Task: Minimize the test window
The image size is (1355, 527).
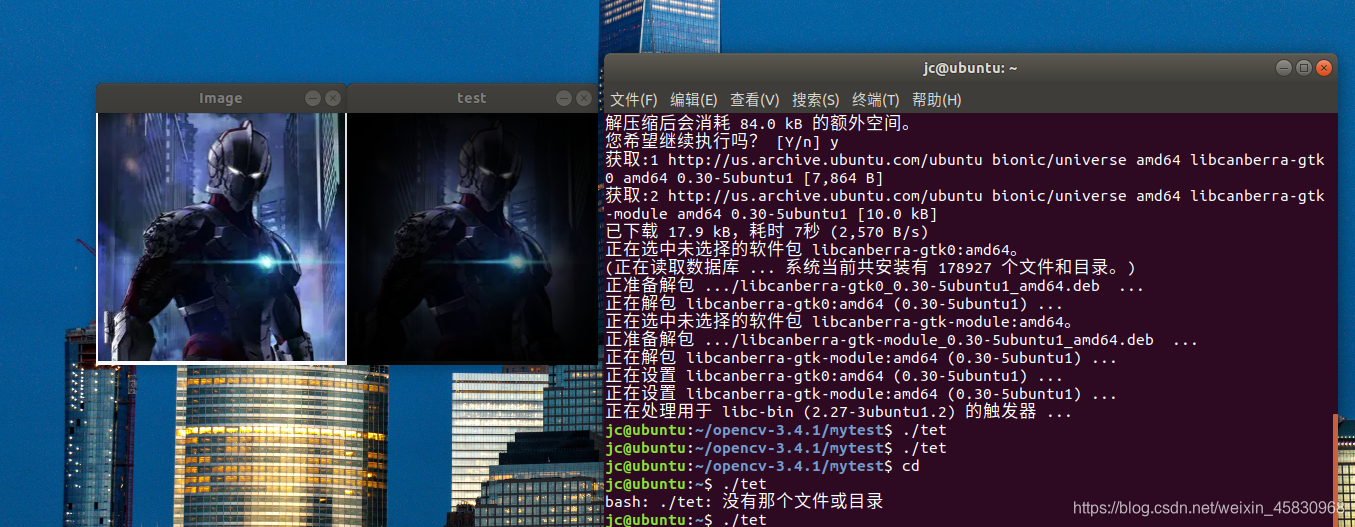Action: [564, 98]
